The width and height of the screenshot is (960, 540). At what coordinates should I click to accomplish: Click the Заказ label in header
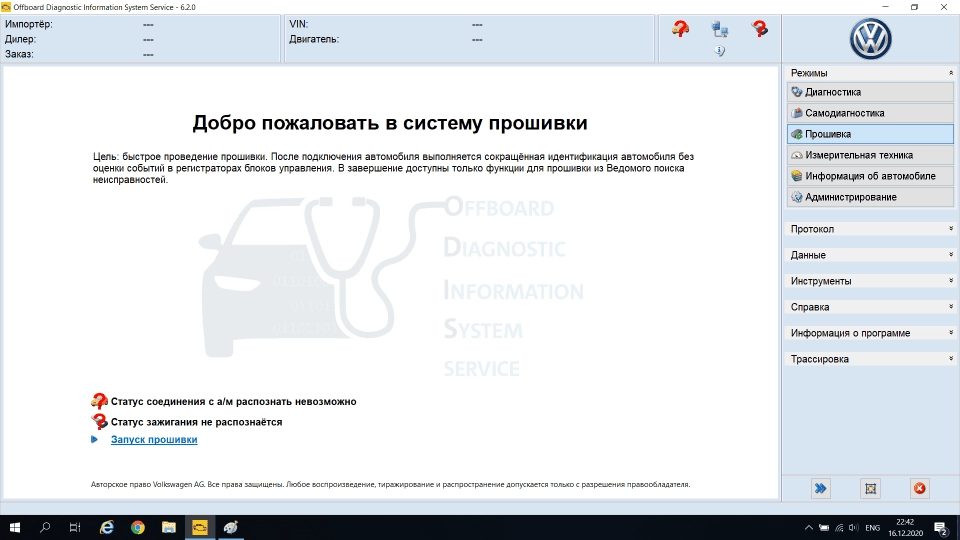pyautogui.click(x=19, y=54)
